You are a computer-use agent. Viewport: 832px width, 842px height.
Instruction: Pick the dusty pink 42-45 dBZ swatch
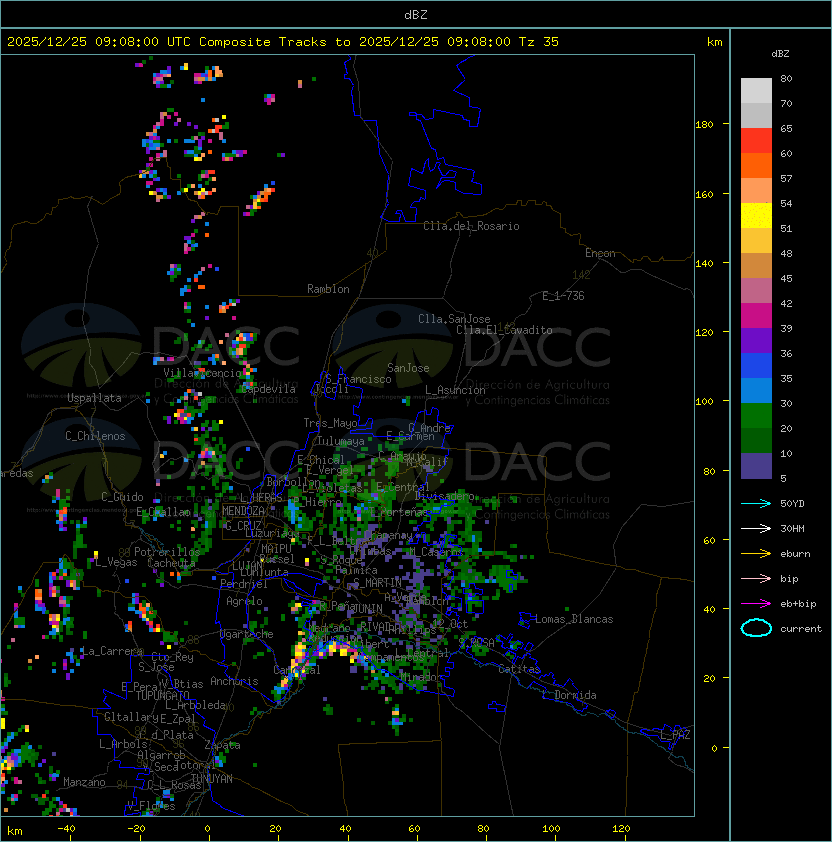[756, 291]
